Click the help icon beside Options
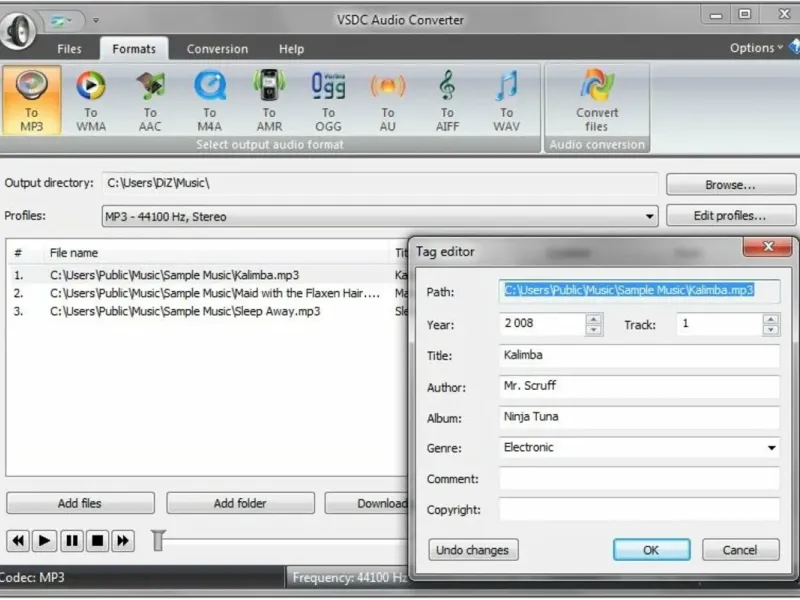This screenshot has width=800, height=600. pyautogui.click(x=794, y=47)
